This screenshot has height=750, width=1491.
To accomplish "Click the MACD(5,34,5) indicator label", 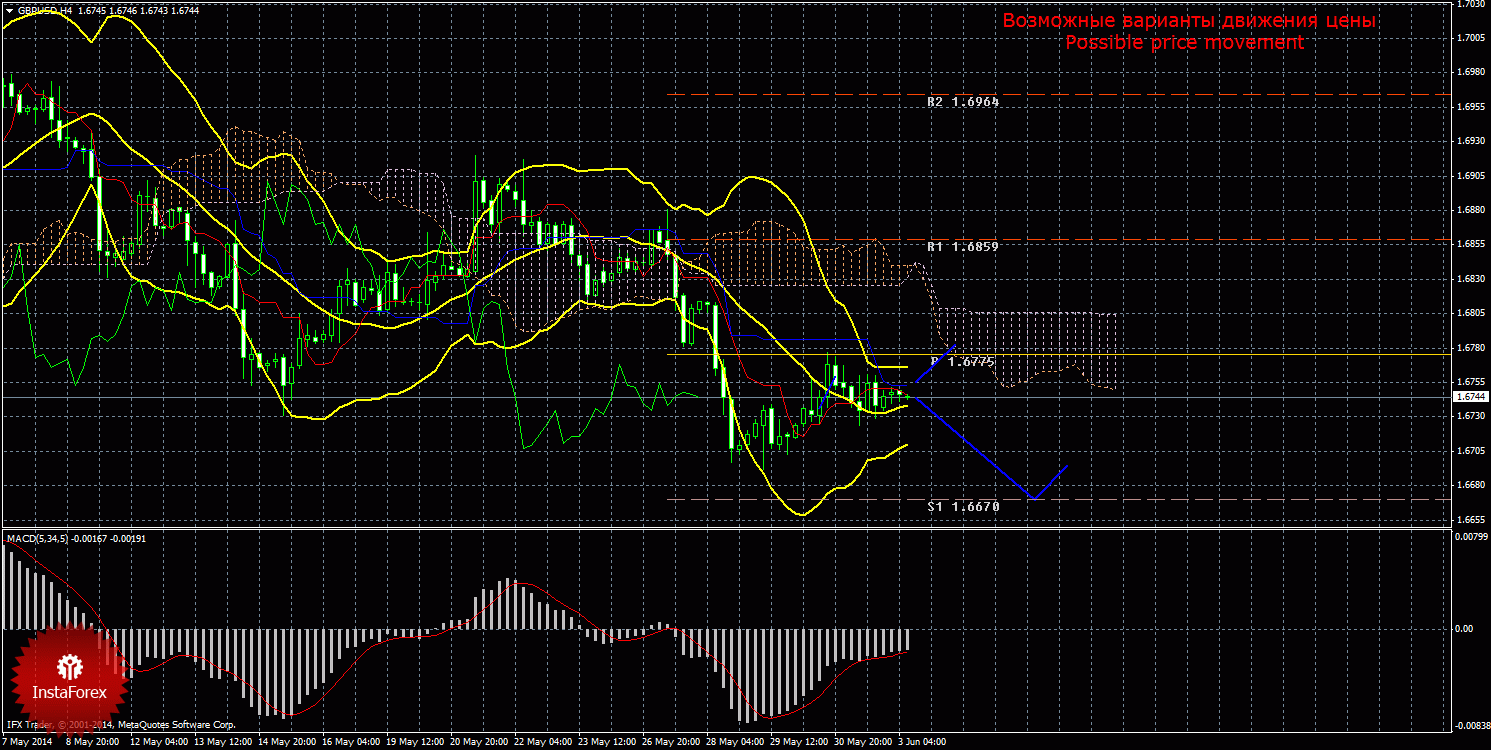I will 39,538.
